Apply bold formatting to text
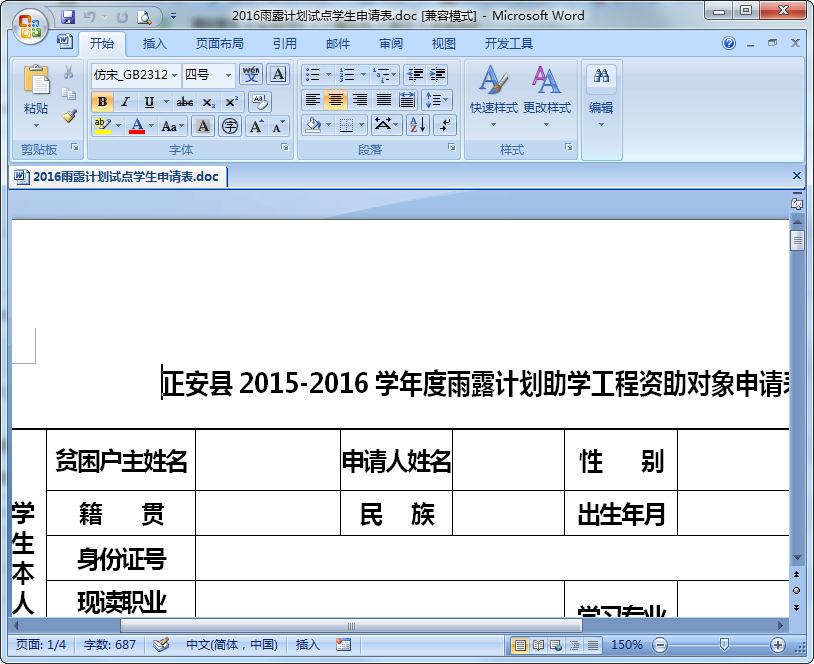Image resolution: width=814 pixels, height=664 pixels. tap(101, 102)
